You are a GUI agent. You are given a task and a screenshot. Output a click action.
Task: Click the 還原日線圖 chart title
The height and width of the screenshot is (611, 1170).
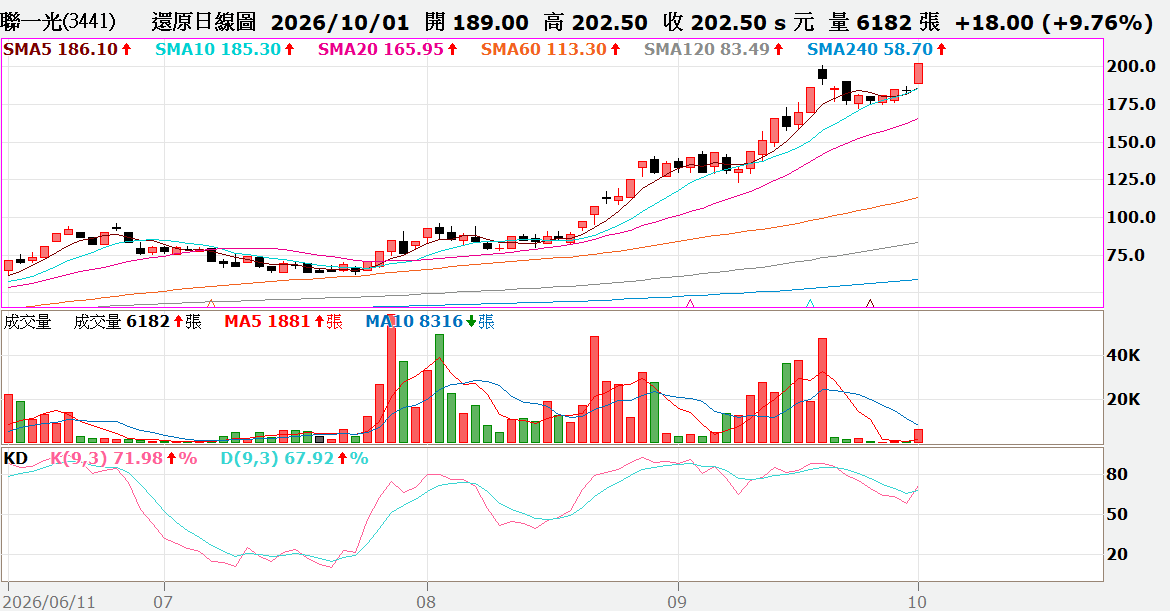(x=203, y=22)
